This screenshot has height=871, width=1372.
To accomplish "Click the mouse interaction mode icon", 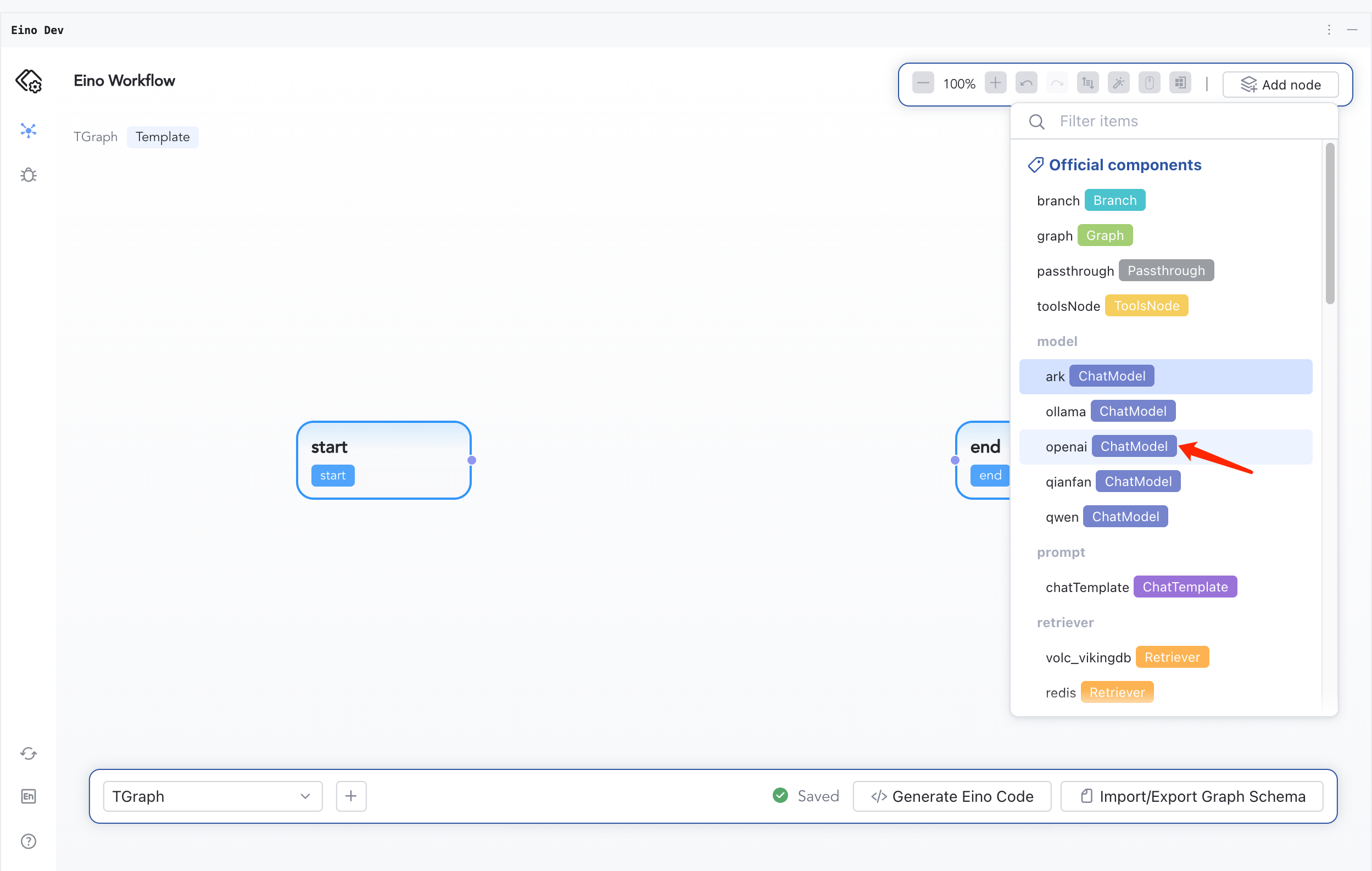I will (1149, 83).
